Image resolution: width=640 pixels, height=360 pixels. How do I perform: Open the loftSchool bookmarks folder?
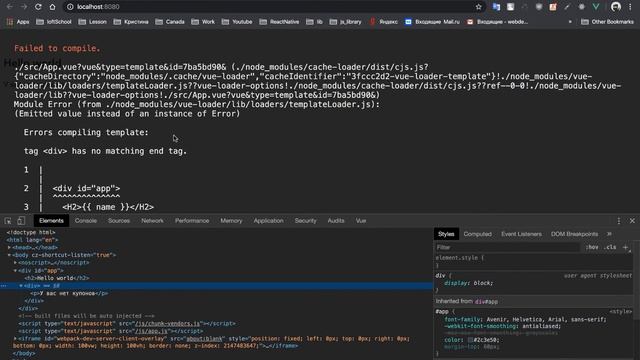[x=53, y=22]
